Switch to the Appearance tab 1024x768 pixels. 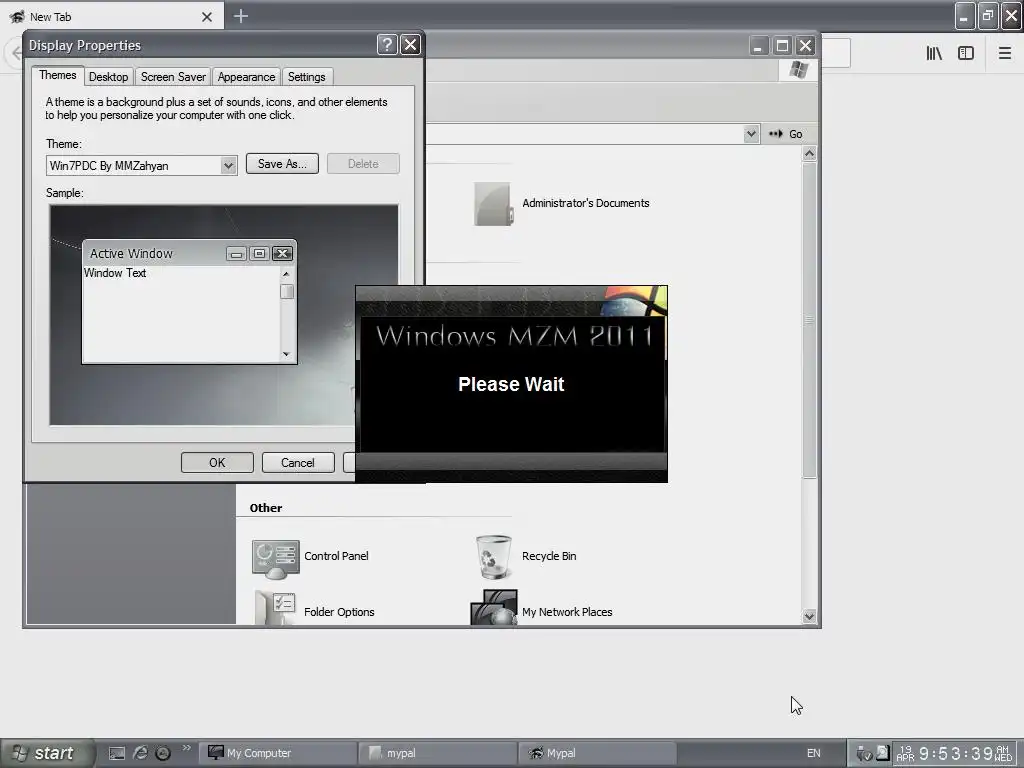coord(246,77)
